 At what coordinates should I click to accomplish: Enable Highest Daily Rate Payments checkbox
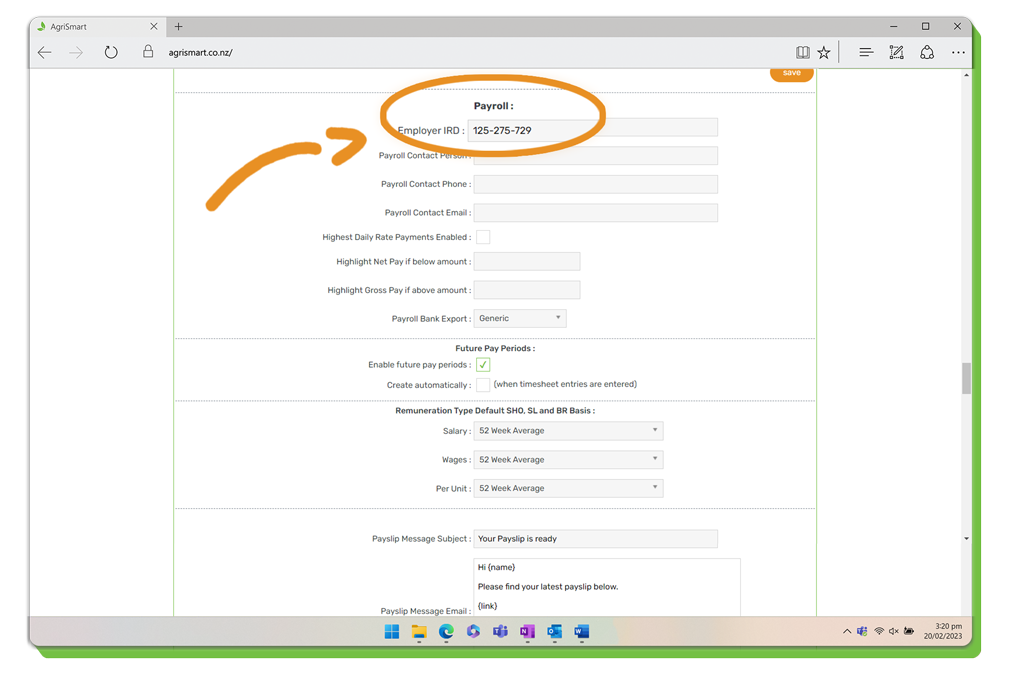click(x=483, y=237)
